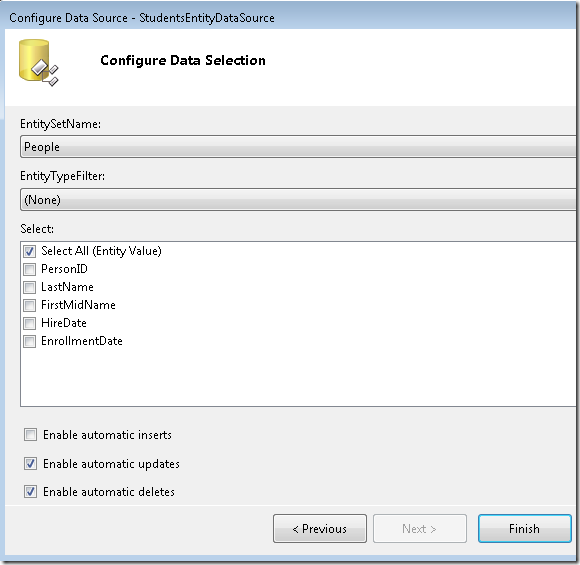Check the Select All (Entity Value) checkbox
Viewport: 580px width, 565px height.
click(x=30, y=251)
